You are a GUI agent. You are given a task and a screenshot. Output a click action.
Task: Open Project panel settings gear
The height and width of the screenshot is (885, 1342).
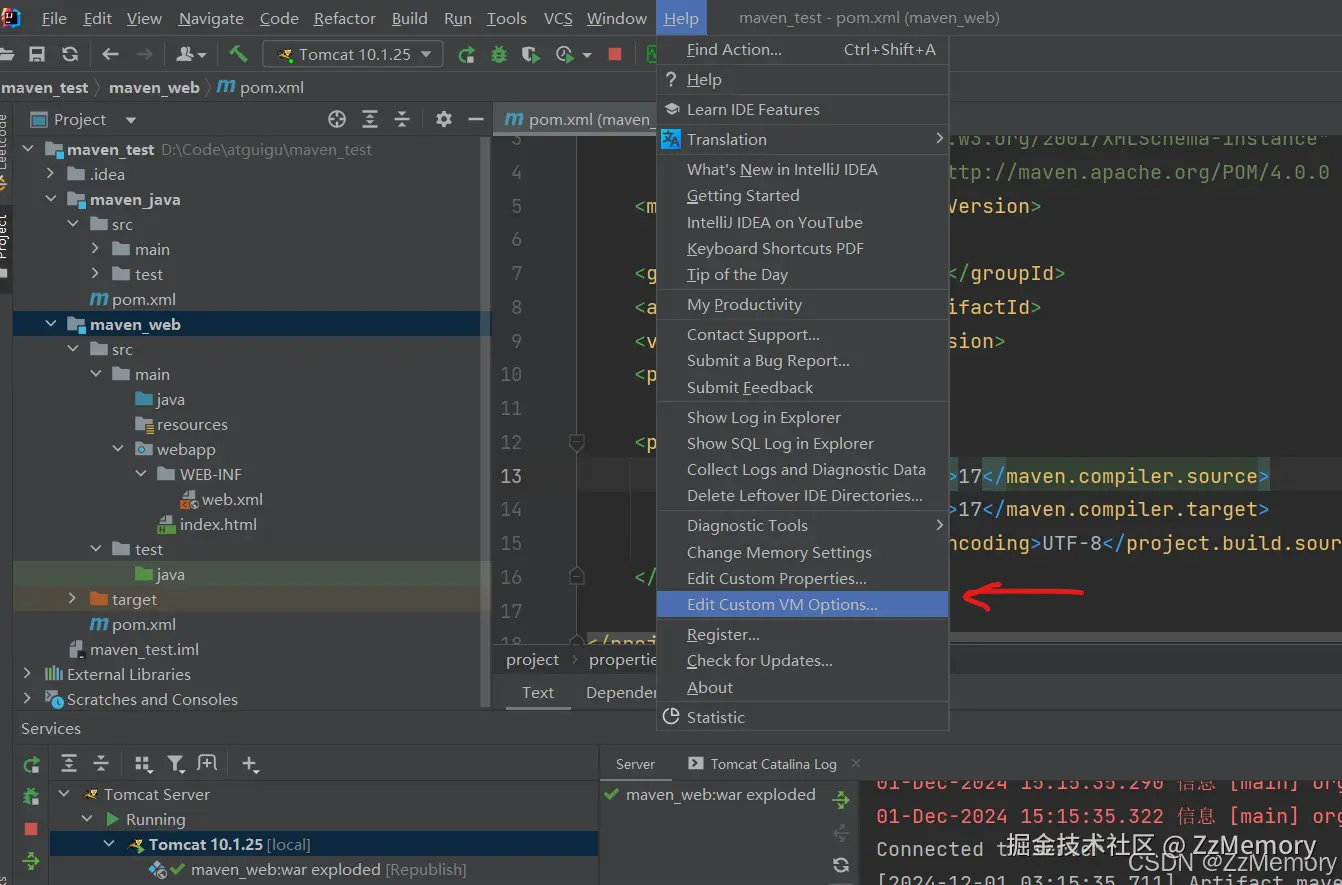(444, 120)
